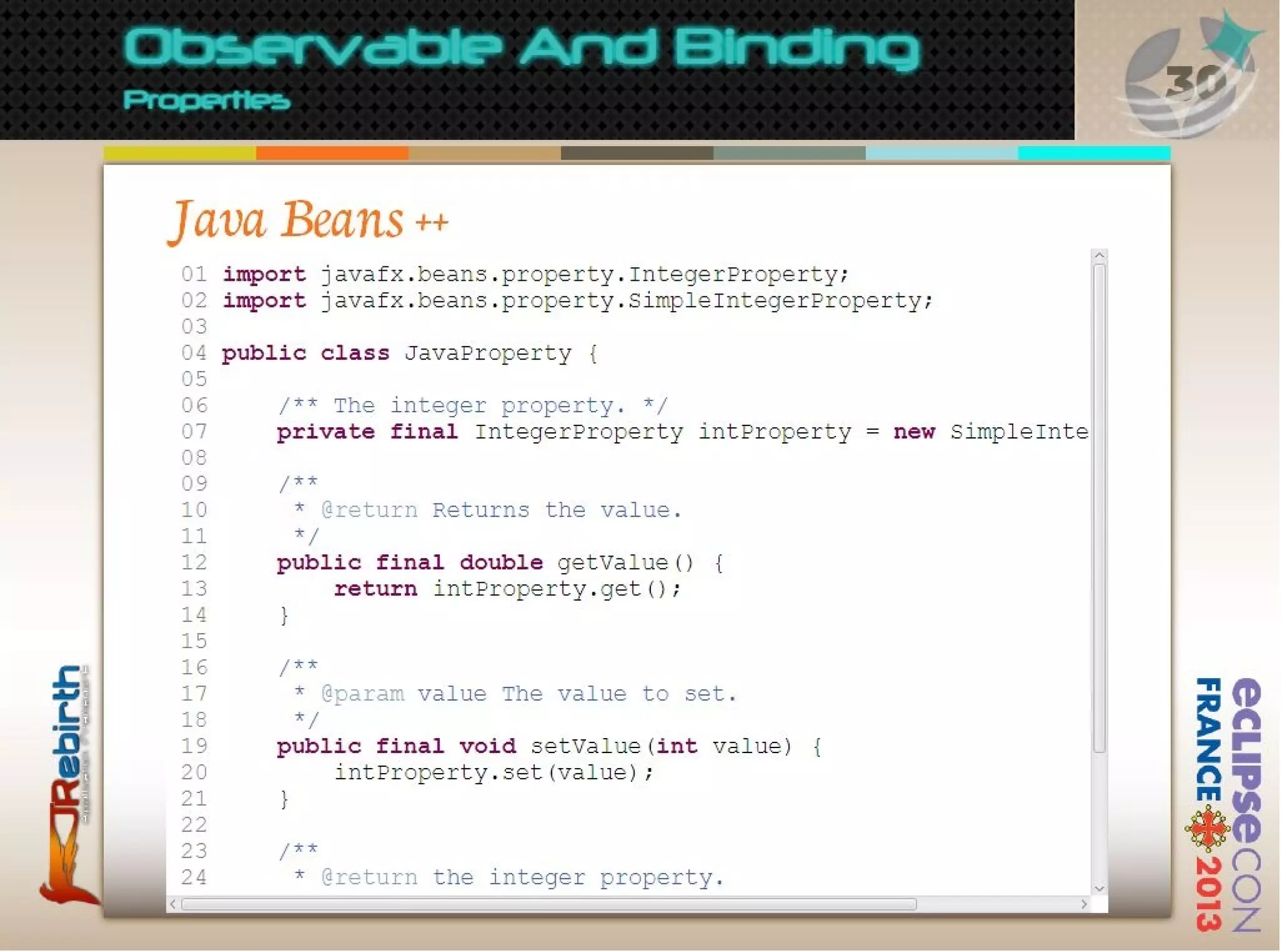The image size is (1281, 952).
Task: Click line 02 SimpleIntegerProperty import statement
Action: 577,301
